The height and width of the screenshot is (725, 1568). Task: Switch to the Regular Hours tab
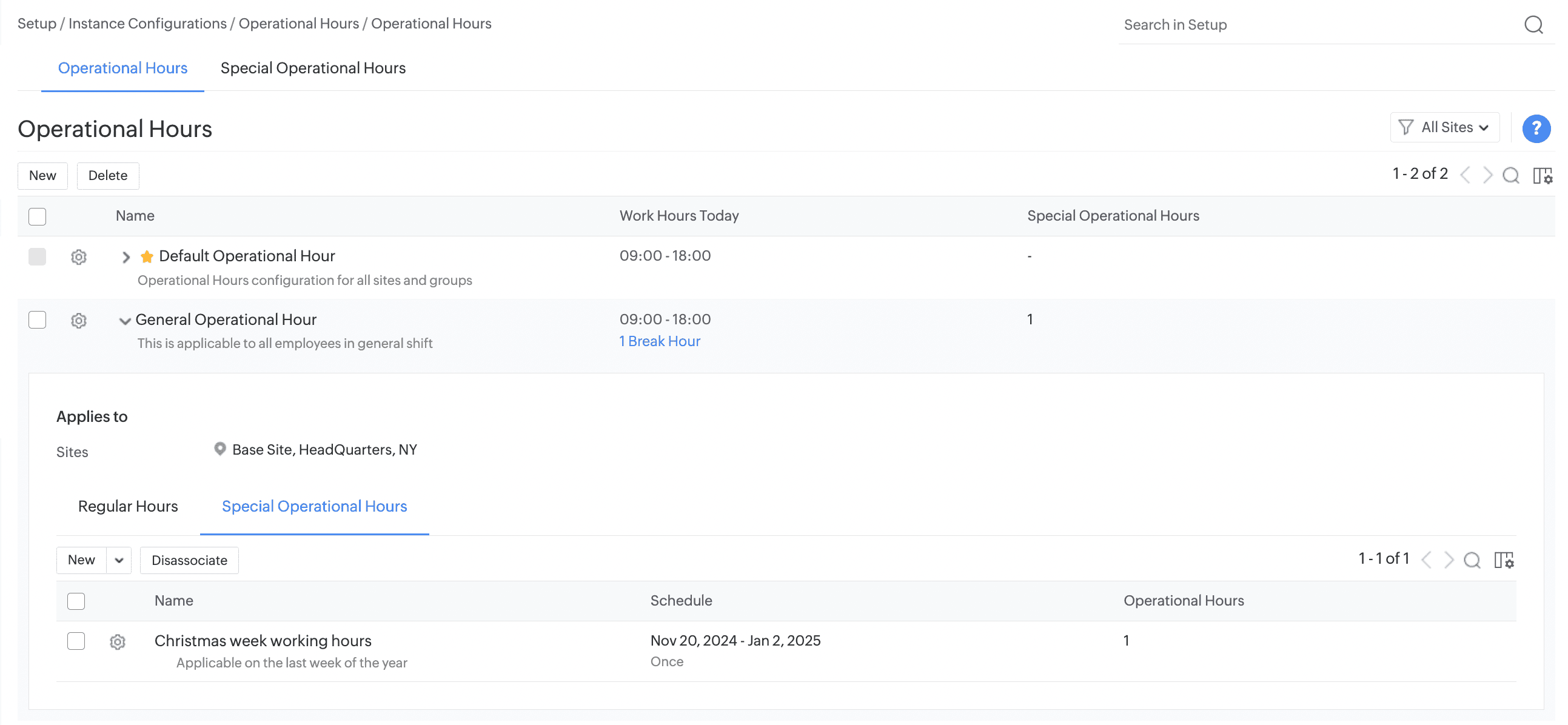point(128,506)
